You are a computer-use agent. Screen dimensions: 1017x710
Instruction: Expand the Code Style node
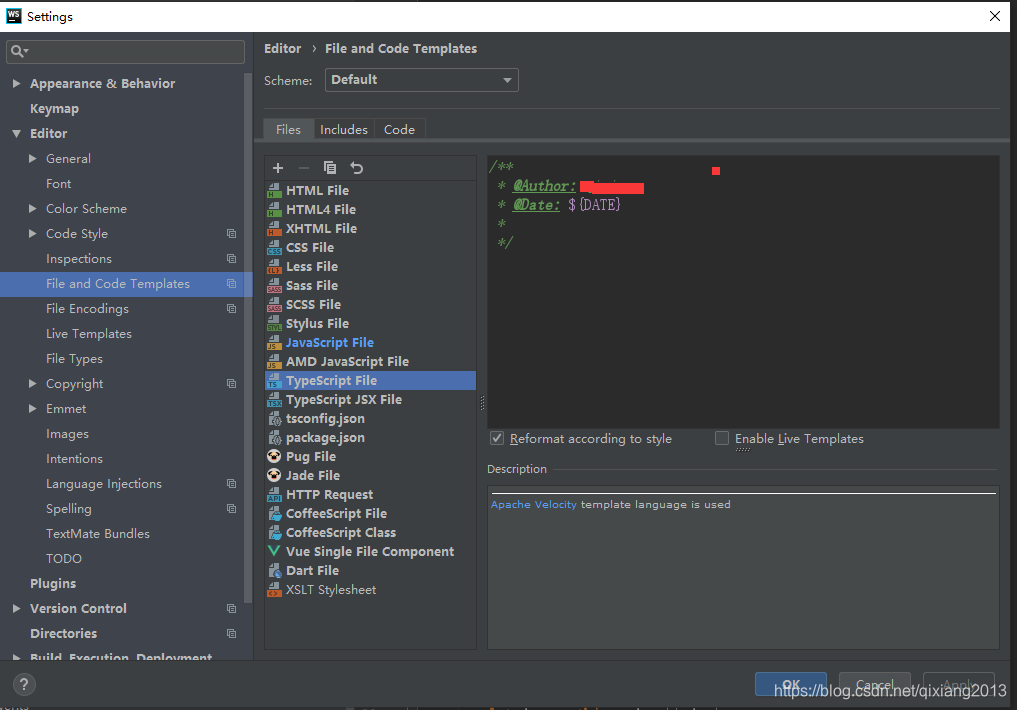pyautogui.click(x=32, y=233)
